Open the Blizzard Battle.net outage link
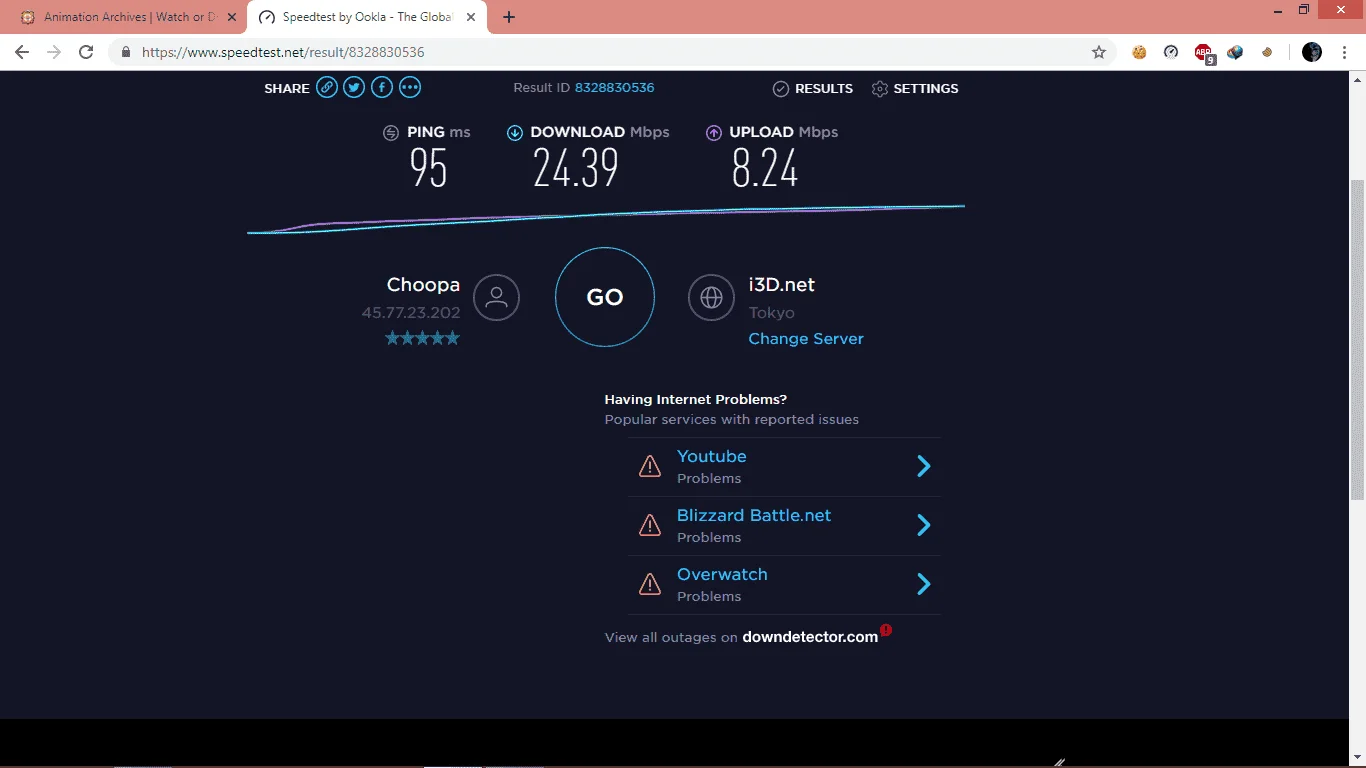1366x768 pixels. tap(754, 515)
